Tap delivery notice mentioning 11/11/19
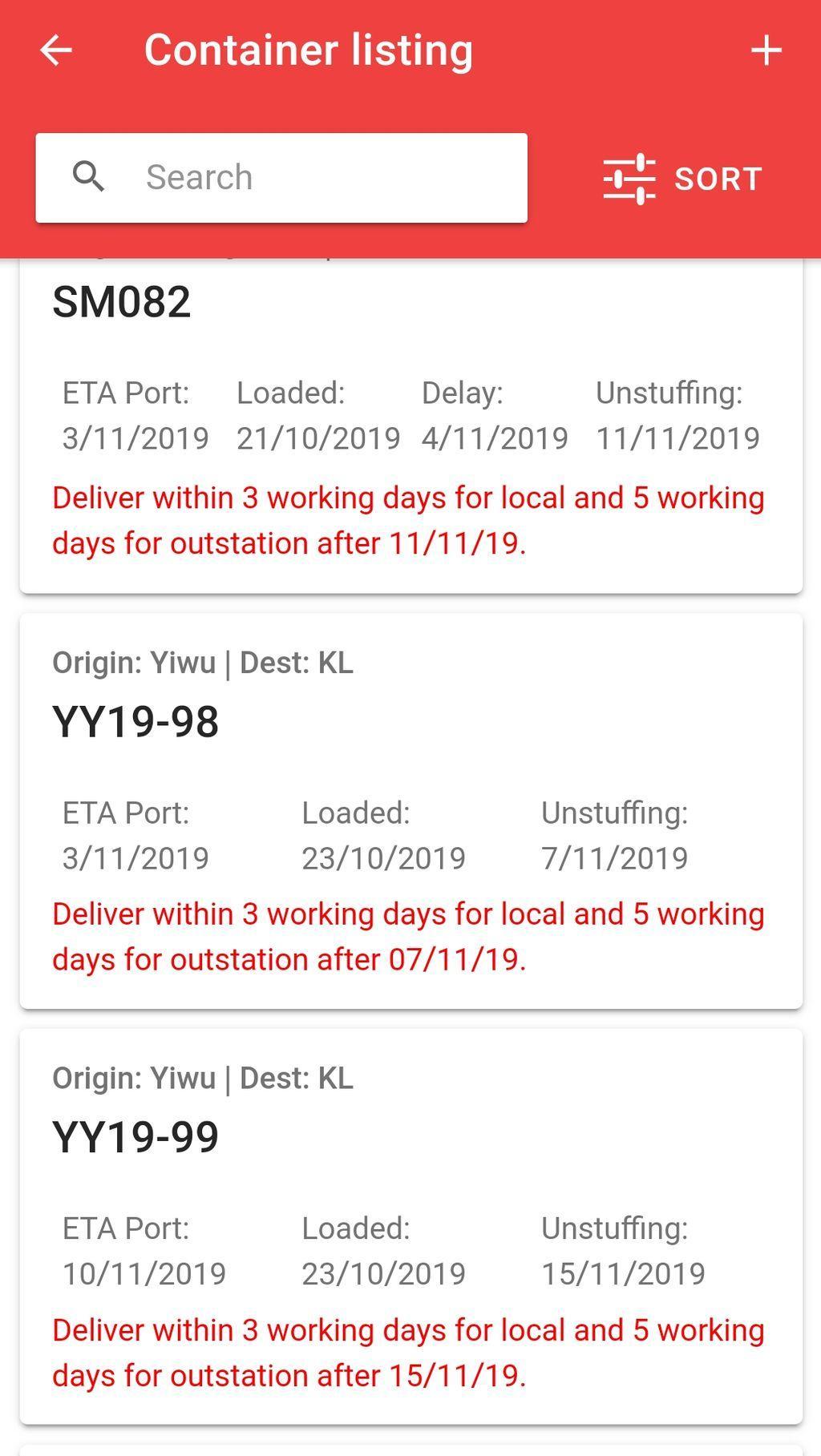The width and height of the screenshot is (821, 1456). (408, 520)
